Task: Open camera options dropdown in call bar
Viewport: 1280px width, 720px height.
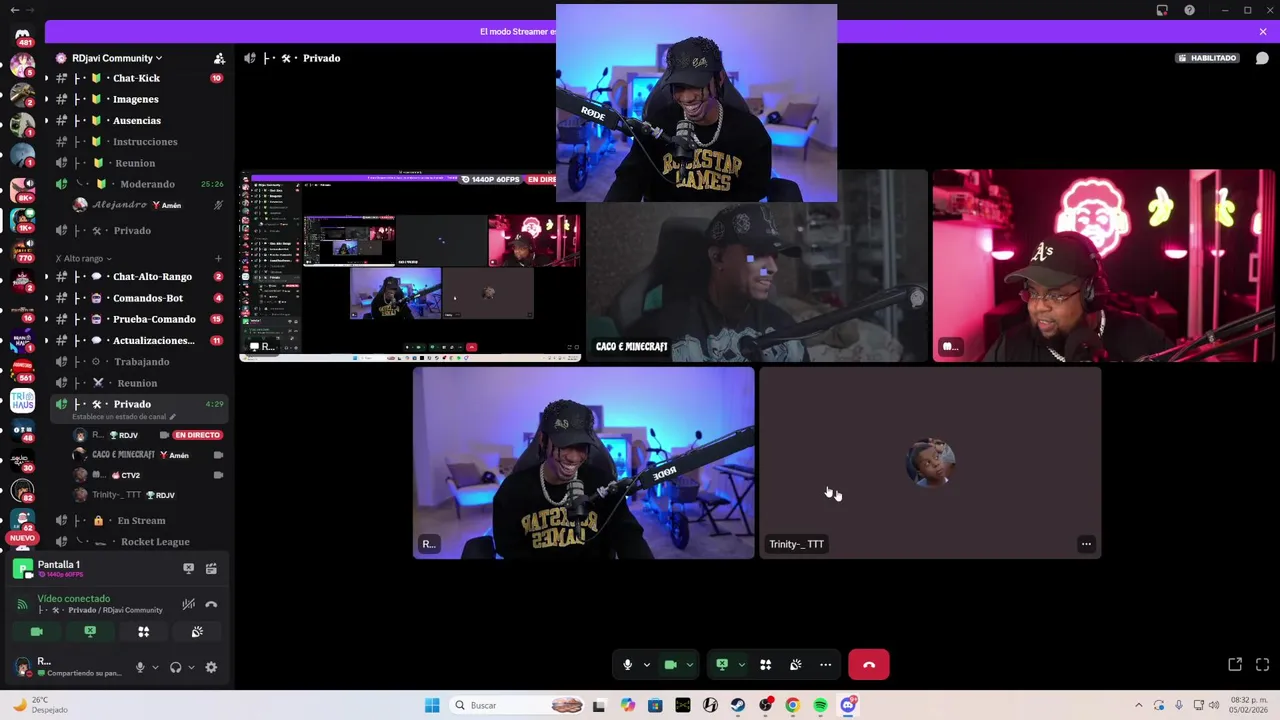Action: 689,665
